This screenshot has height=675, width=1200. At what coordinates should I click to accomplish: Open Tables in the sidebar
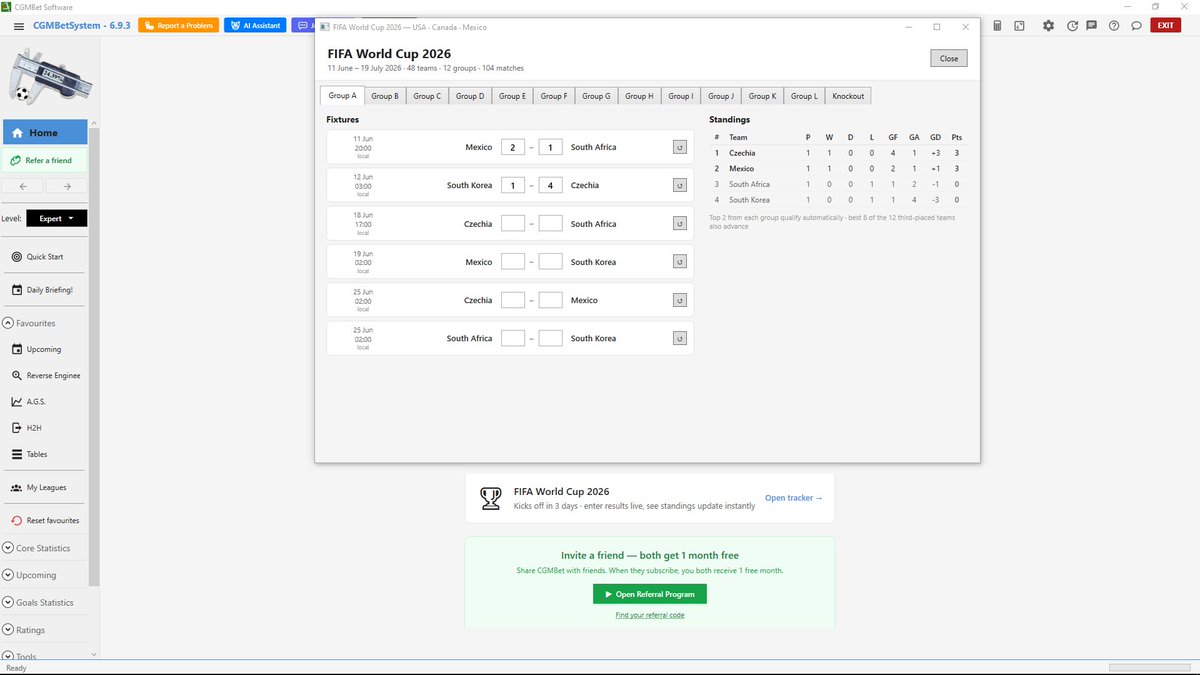click(x=44, y=454)
